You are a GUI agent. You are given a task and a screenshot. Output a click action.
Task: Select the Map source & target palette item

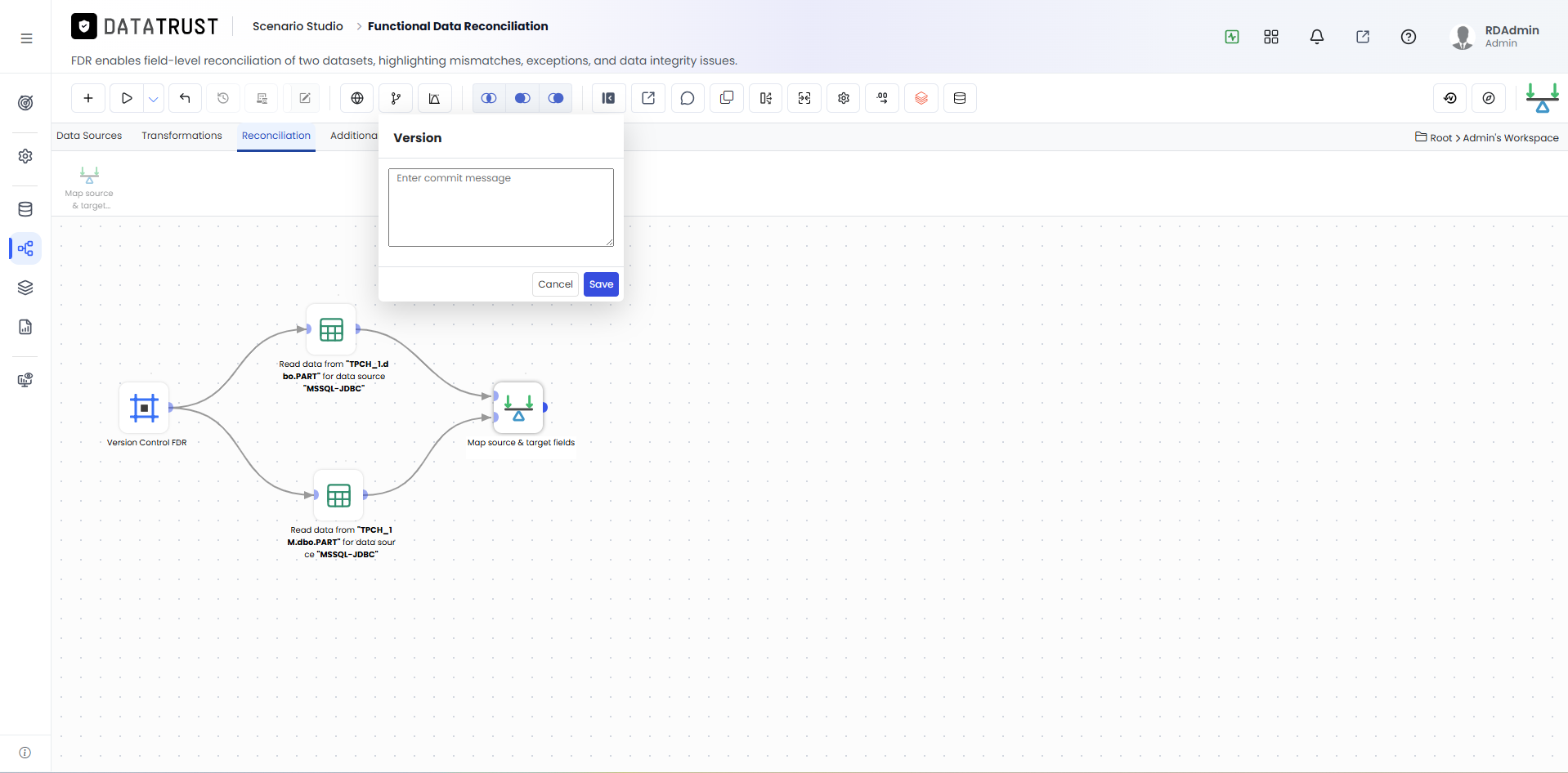click(89, 187)
